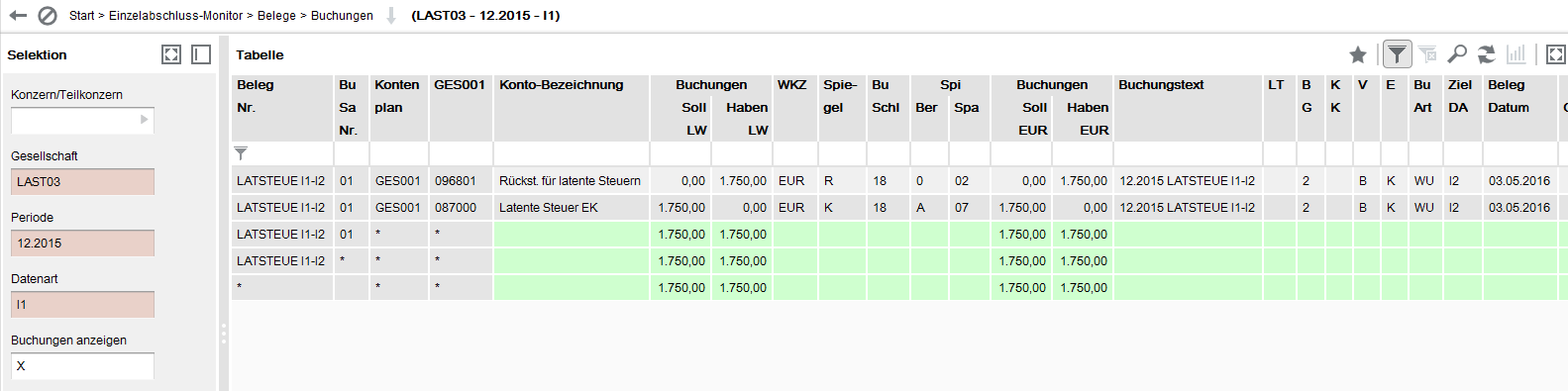Open the Belege breadcrumb link
Viewport: 1568px width, 391px height.
coord(276,16)
